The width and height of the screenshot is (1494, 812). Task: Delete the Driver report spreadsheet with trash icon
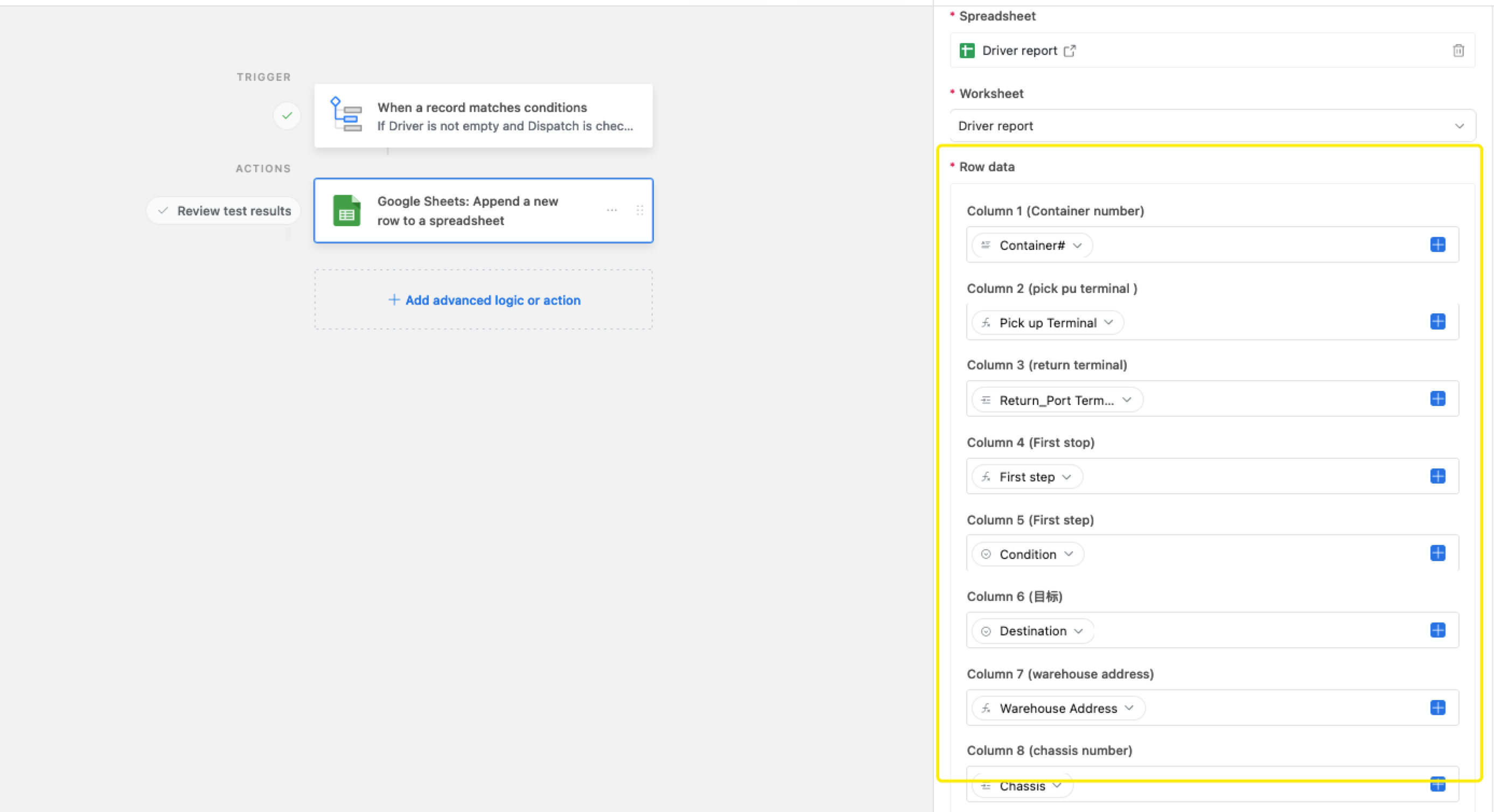pyautogui.click(x=1458, y=51)
